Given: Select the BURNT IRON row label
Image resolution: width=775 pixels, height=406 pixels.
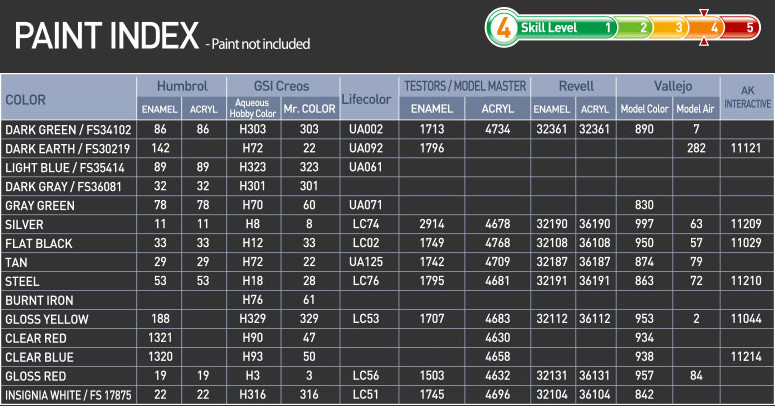Looking at the screenshot, I should (39, 300).
